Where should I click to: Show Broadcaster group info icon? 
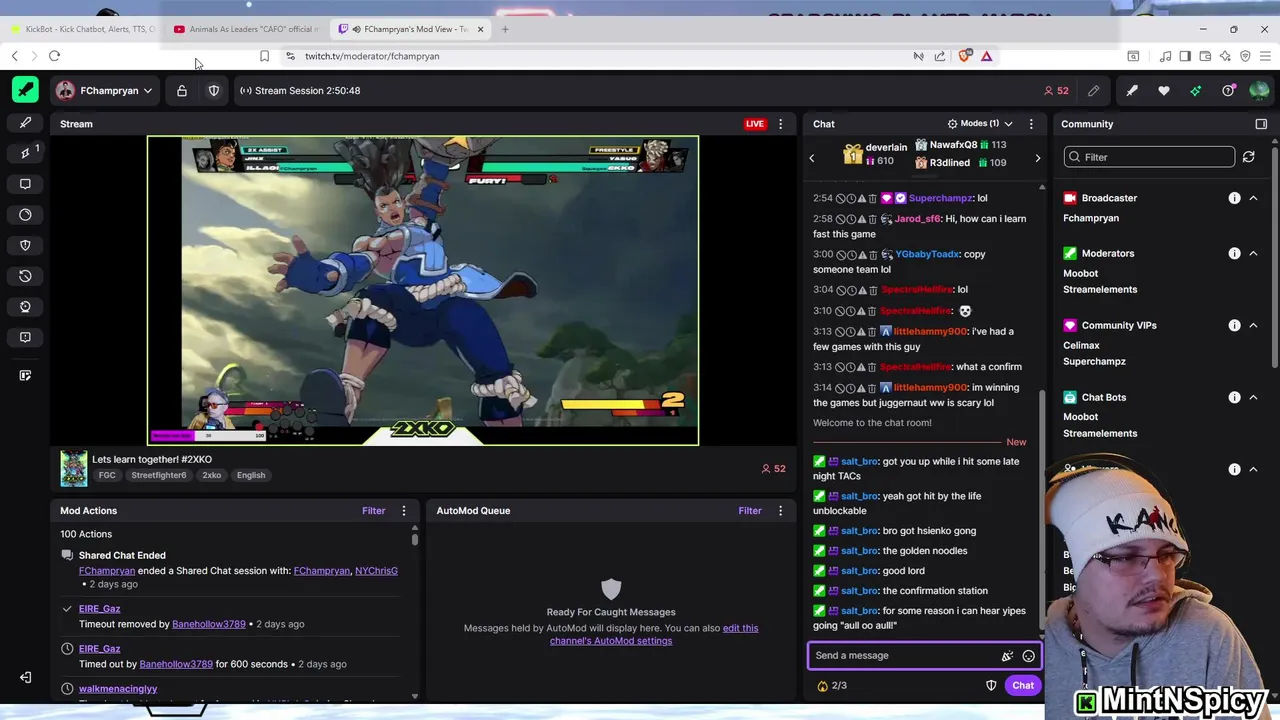(1234, 198)
